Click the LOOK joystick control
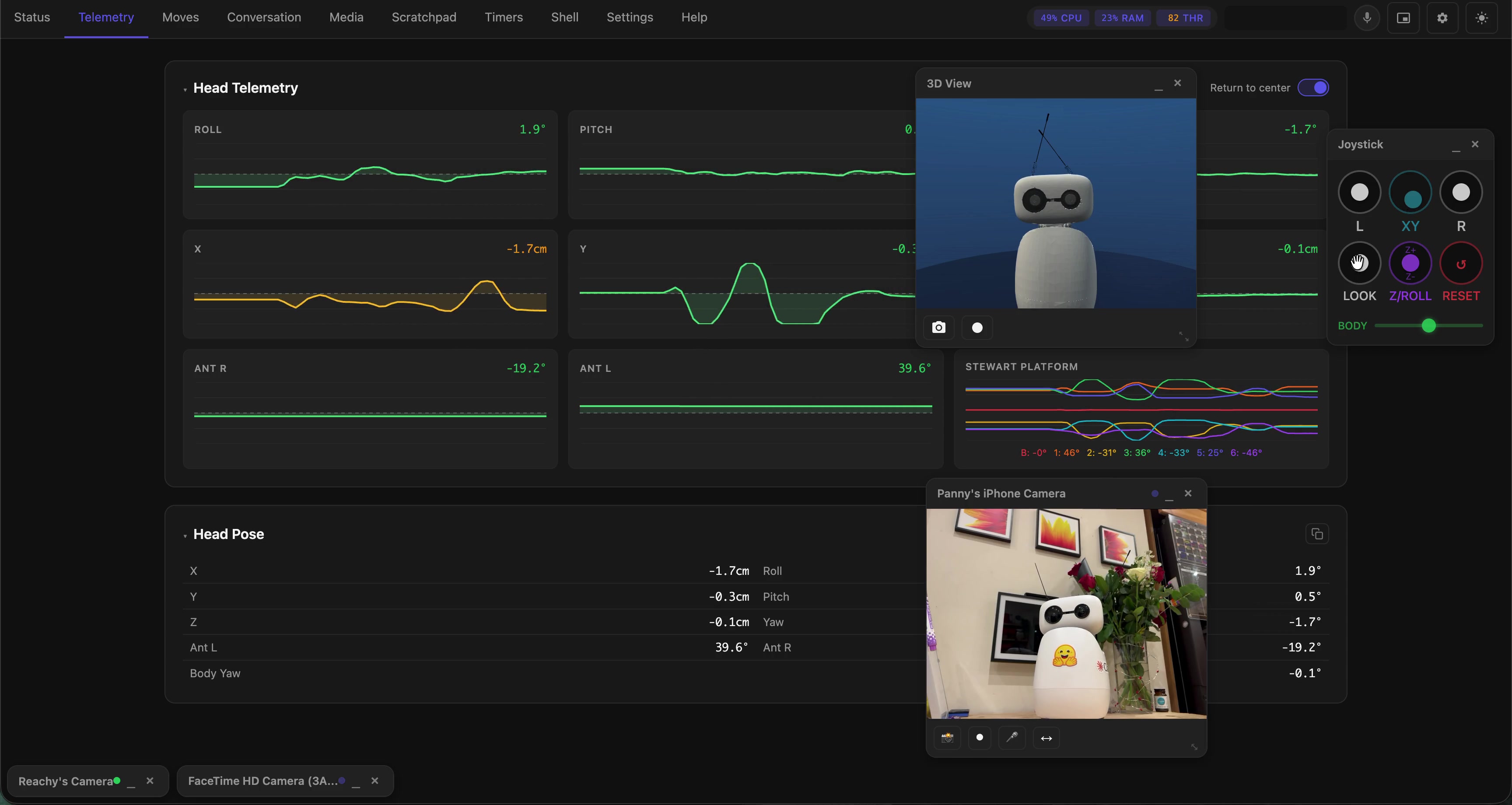1512x805 pixels. (1359, 263)
